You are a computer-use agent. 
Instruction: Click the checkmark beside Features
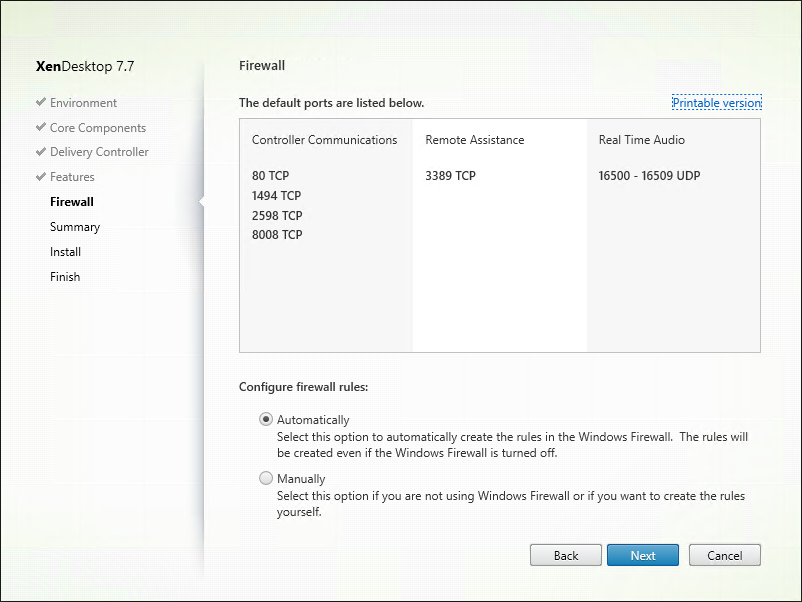coord(41,176)
